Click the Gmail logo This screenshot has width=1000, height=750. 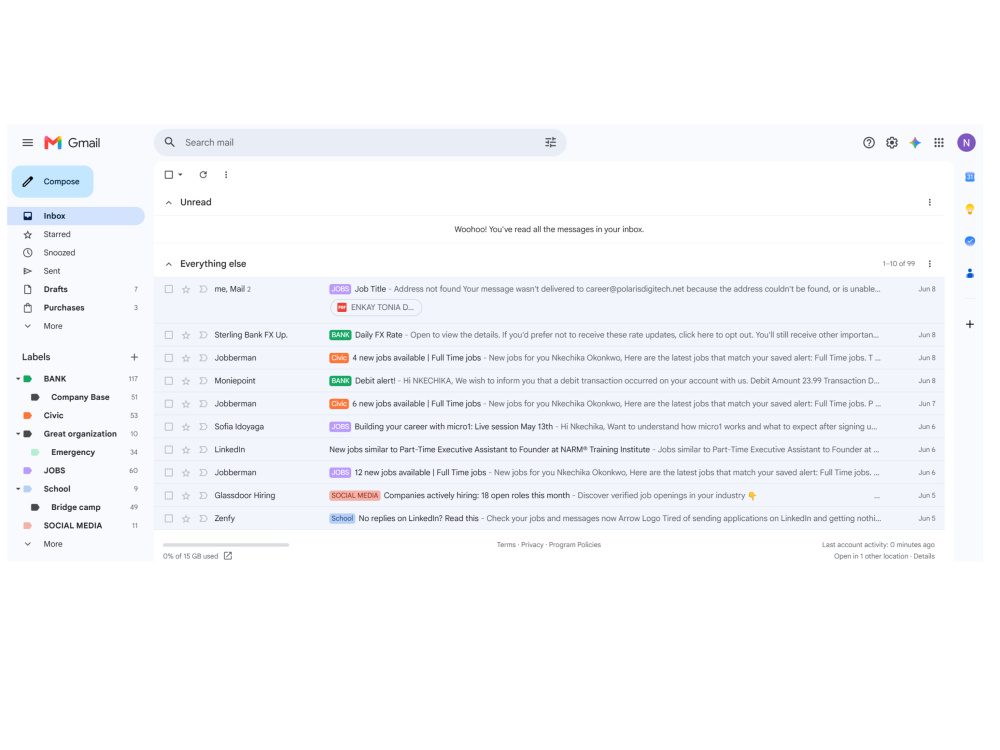[72, 143]
